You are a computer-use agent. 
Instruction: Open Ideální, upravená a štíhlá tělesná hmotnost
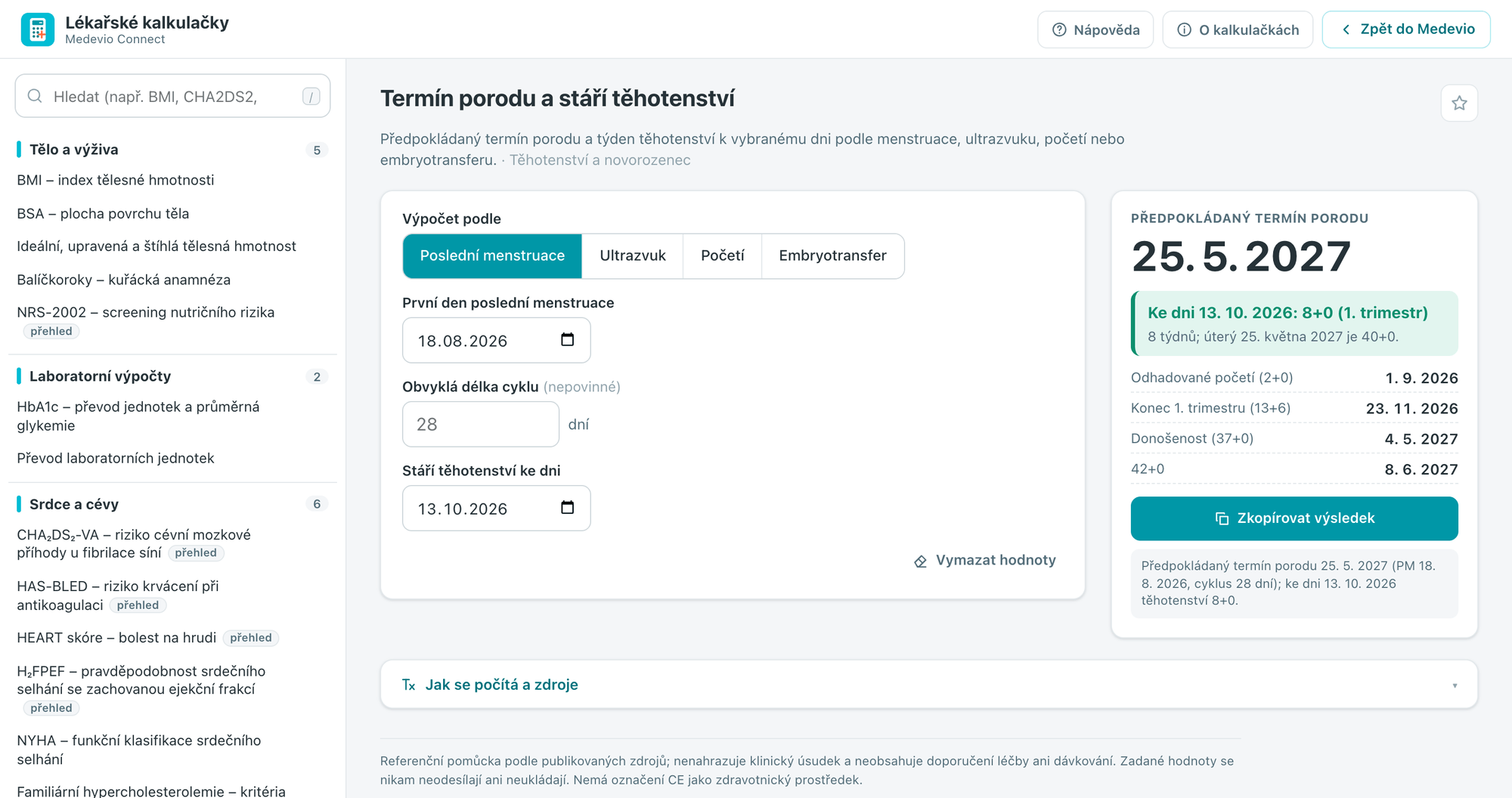coord(156,246)
